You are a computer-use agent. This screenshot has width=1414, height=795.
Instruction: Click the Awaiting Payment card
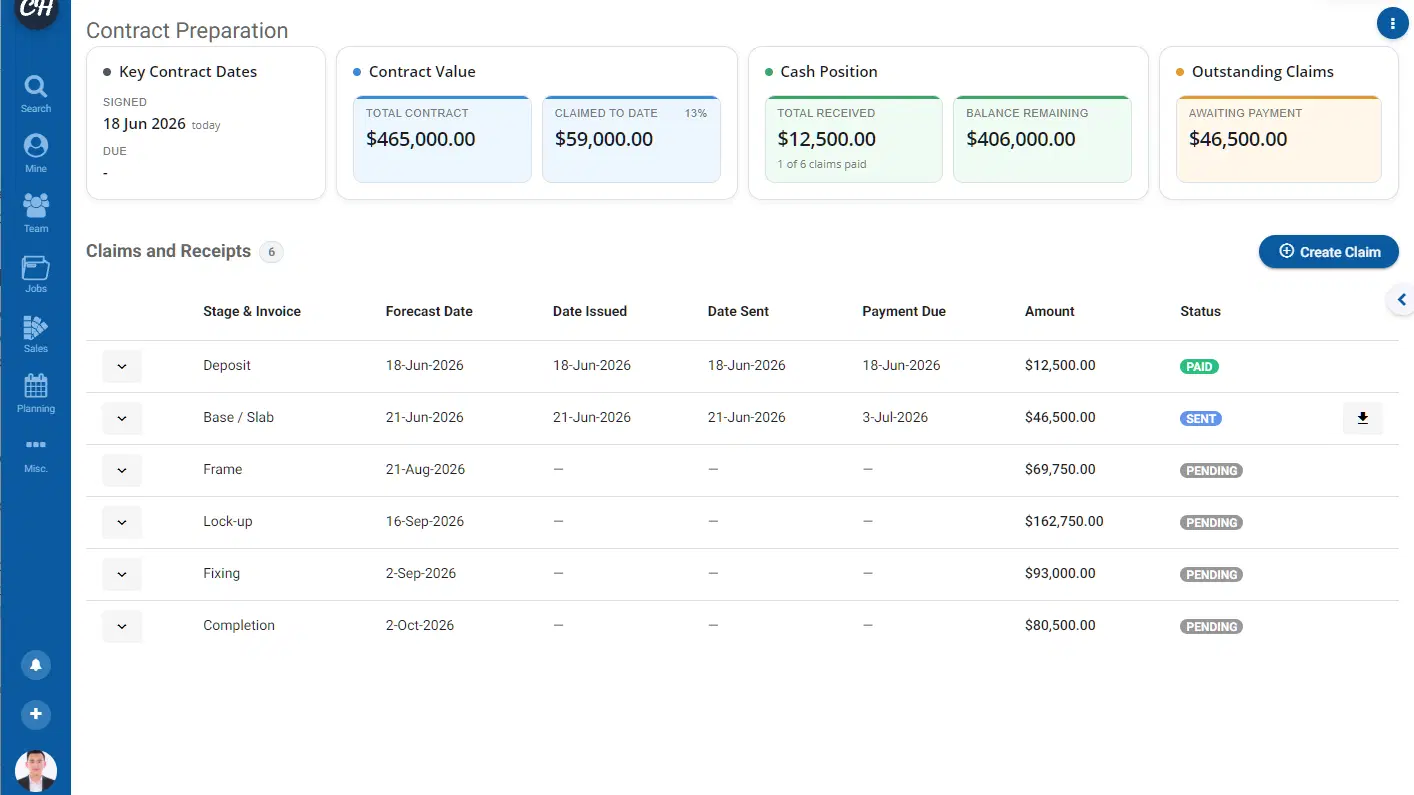click(1278, 139)
